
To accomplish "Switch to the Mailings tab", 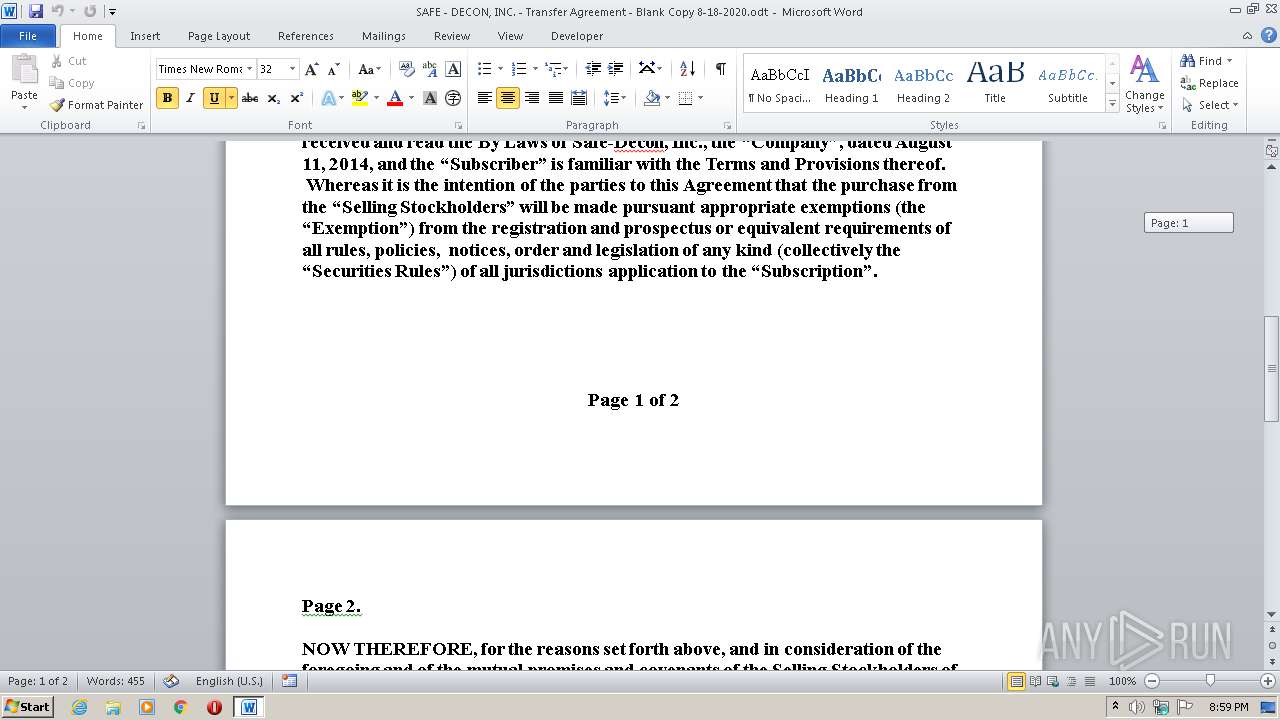I will [x=384, y=36].
